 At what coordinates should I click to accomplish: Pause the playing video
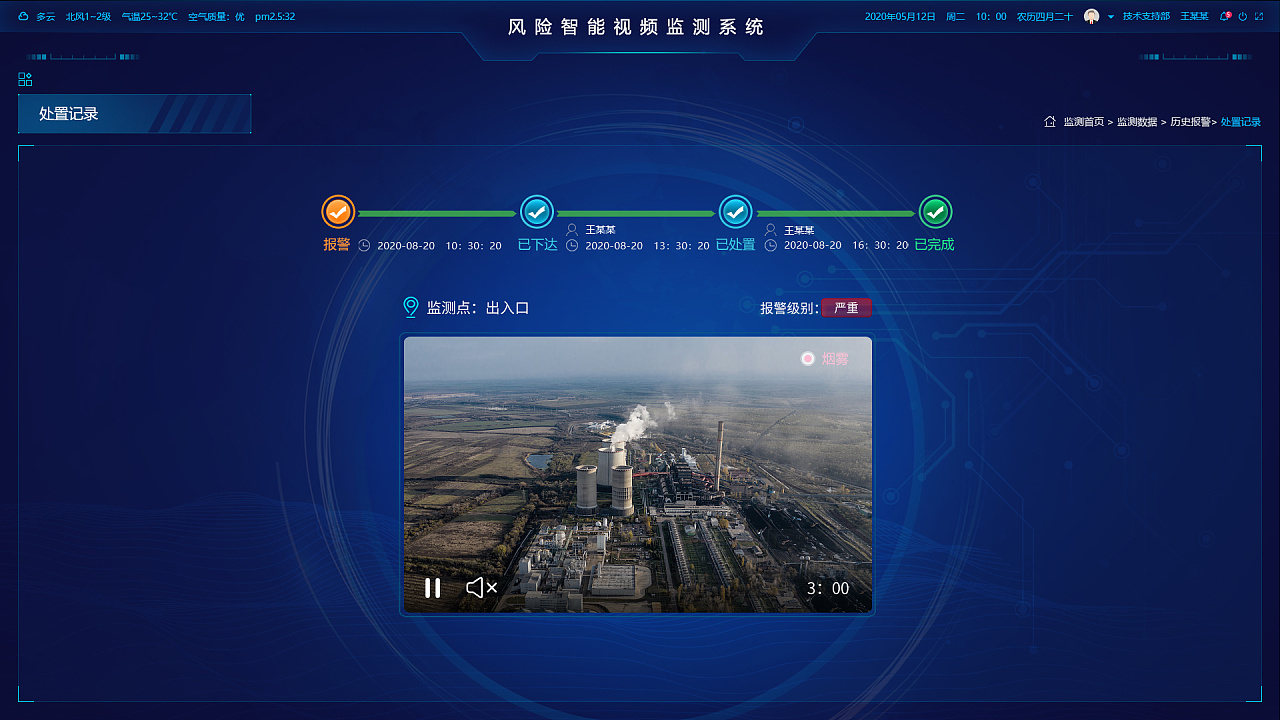432,588
